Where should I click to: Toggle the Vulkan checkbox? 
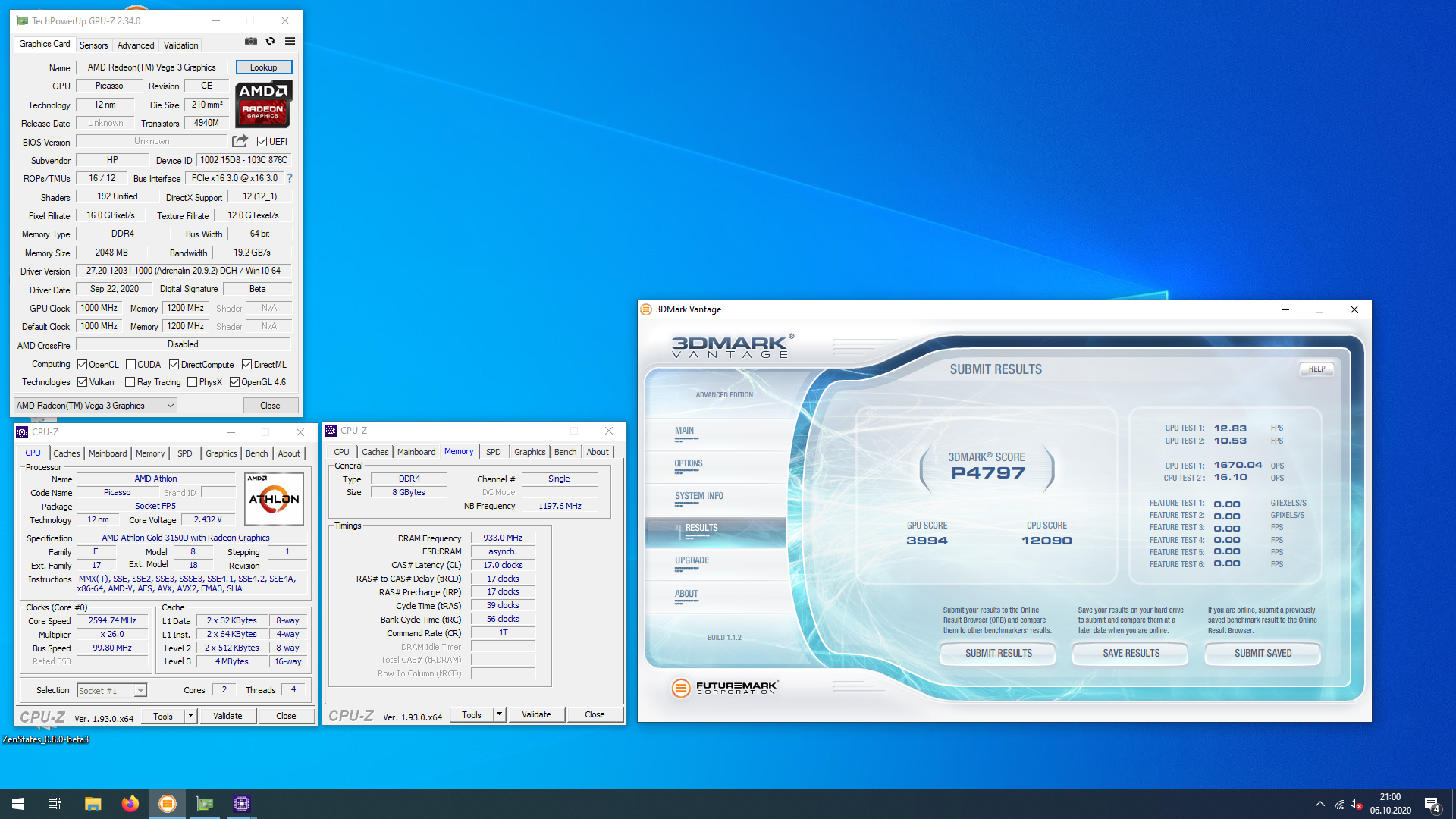point(83,382)
